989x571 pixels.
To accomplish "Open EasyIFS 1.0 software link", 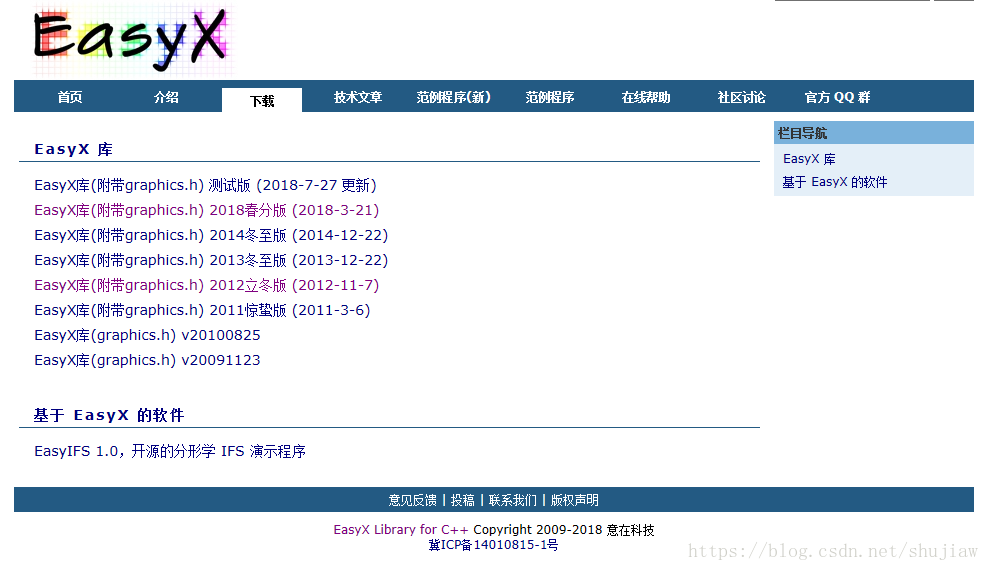I will click(x=170, y=451).
